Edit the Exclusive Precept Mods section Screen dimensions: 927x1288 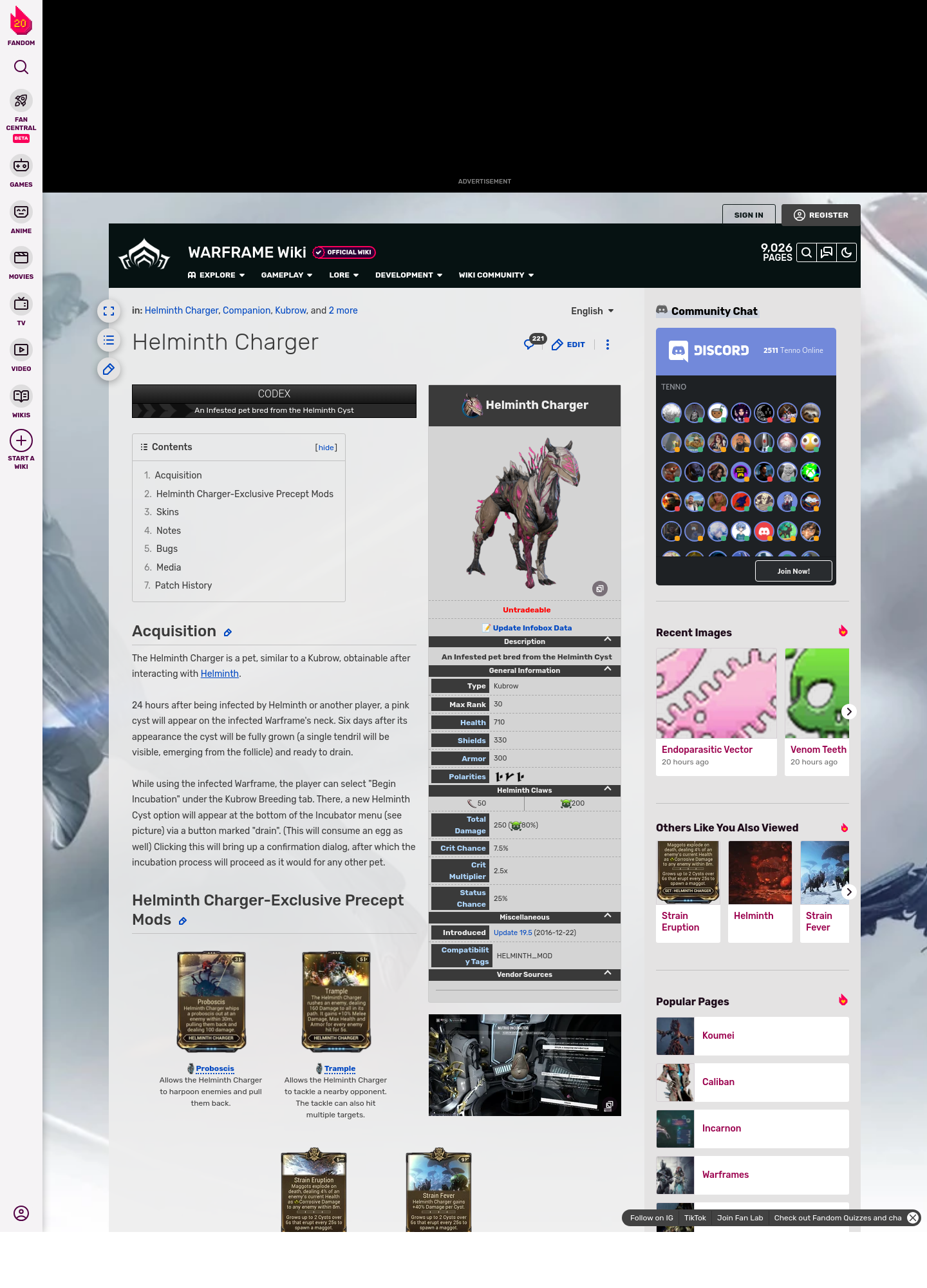click(x=183, y=922)
